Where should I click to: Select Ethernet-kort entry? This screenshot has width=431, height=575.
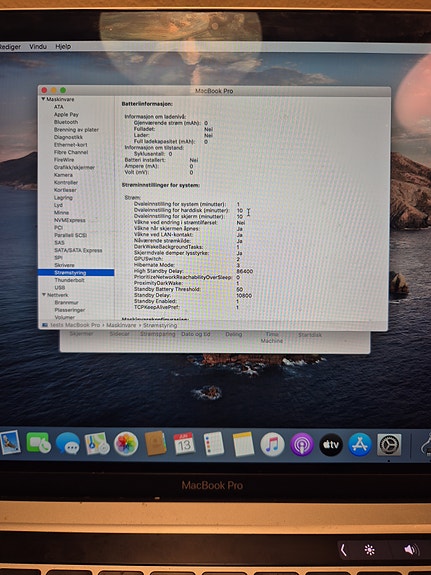pyautogui.click(x=71, y=144)
